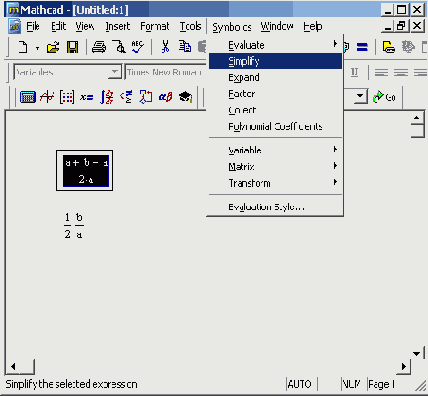Open the Insert menu
Viewport: 428px width, 396px height.
tap(118, 26)
